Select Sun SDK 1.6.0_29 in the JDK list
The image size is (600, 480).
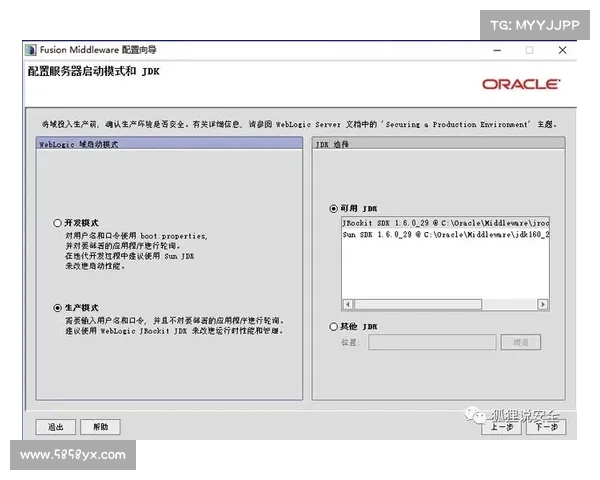pos(445,235)
